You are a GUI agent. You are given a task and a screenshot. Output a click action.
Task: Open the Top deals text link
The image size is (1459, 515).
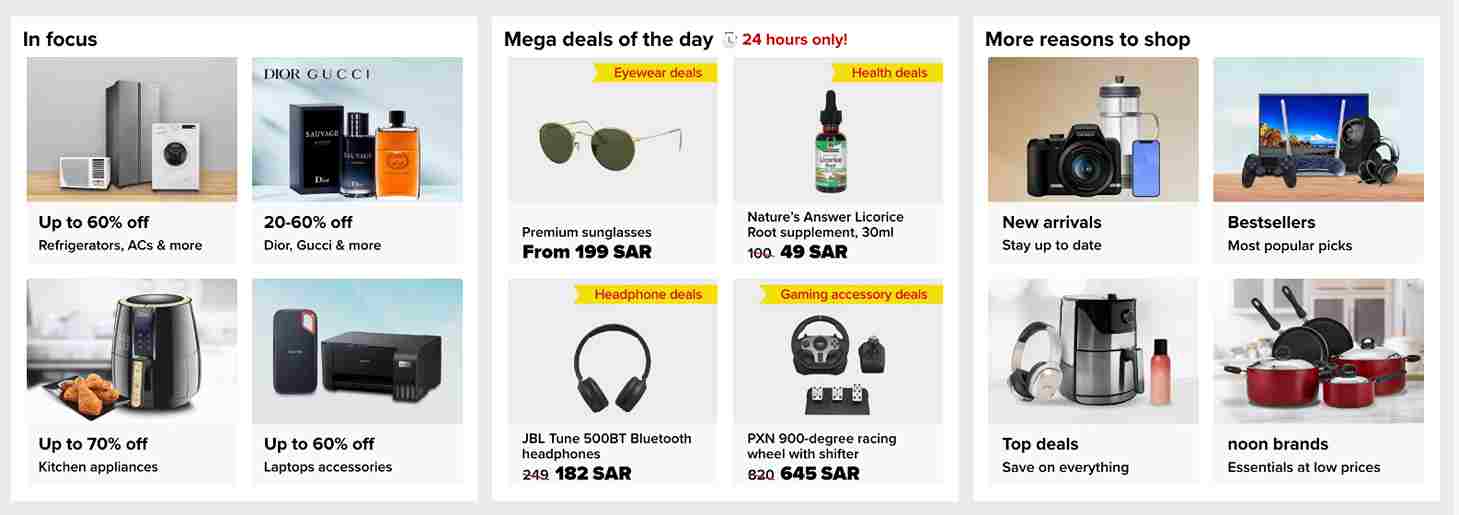pyautogui.click(x=1040, y=444)
